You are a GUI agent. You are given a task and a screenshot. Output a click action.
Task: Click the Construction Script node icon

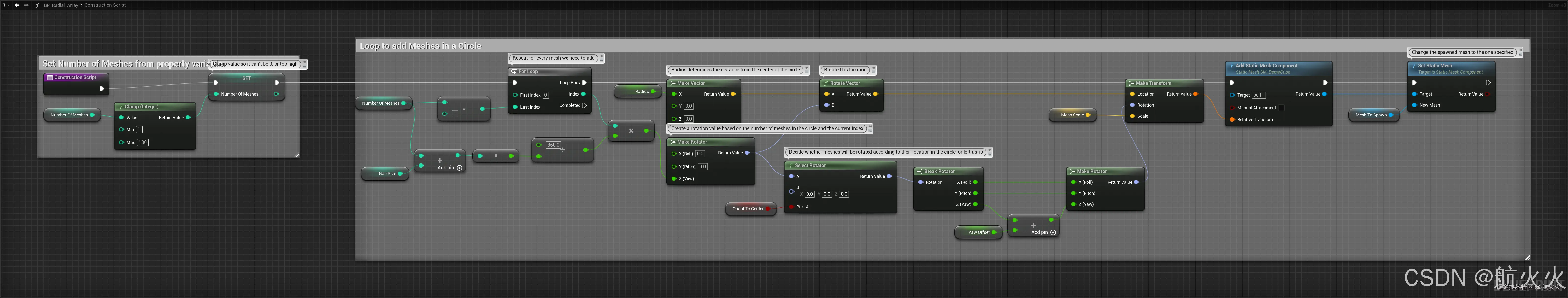coord(50,77)
